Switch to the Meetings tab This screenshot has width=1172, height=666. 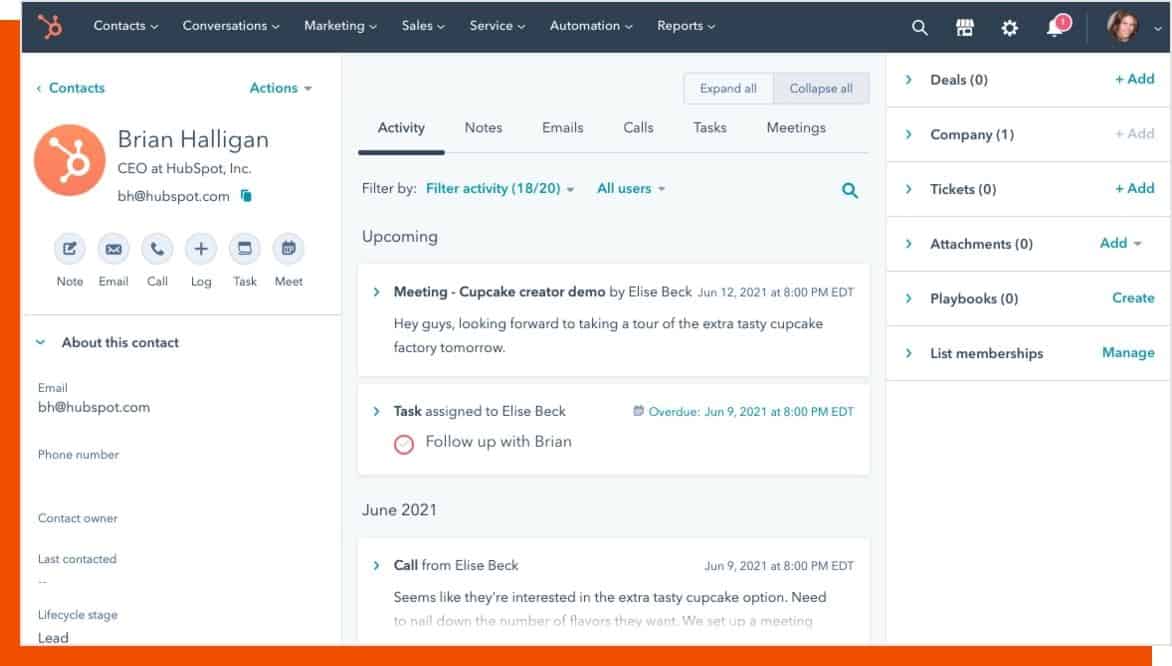pyautogui.click(x=796, y=128)
